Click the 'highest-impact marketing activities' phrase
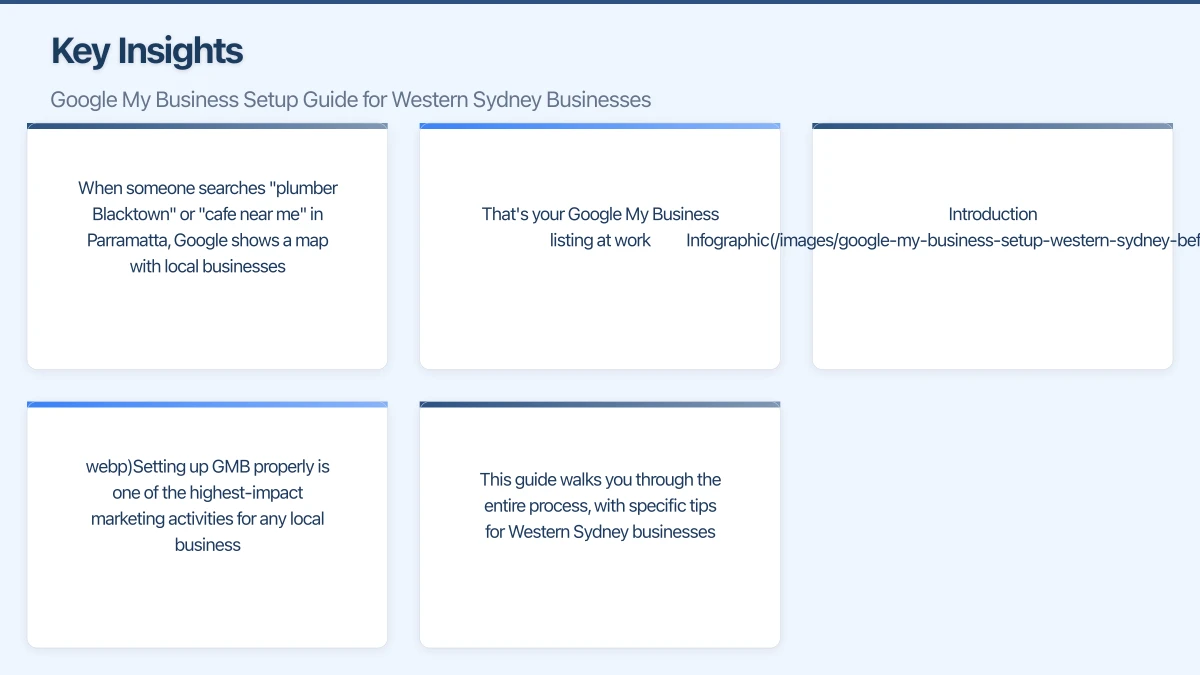 tap(207, 505)
